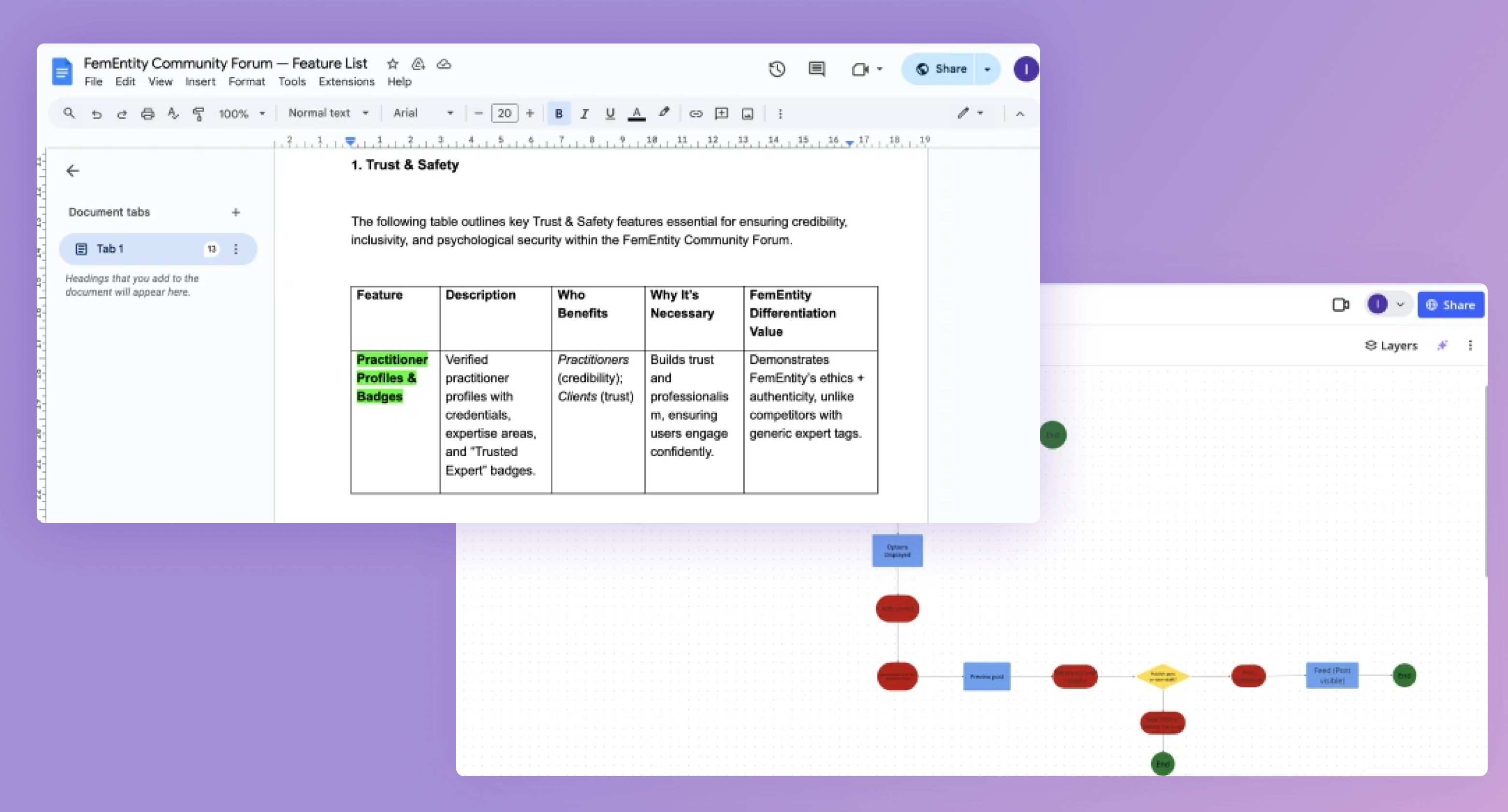Redo the last action

pos(122,114)
